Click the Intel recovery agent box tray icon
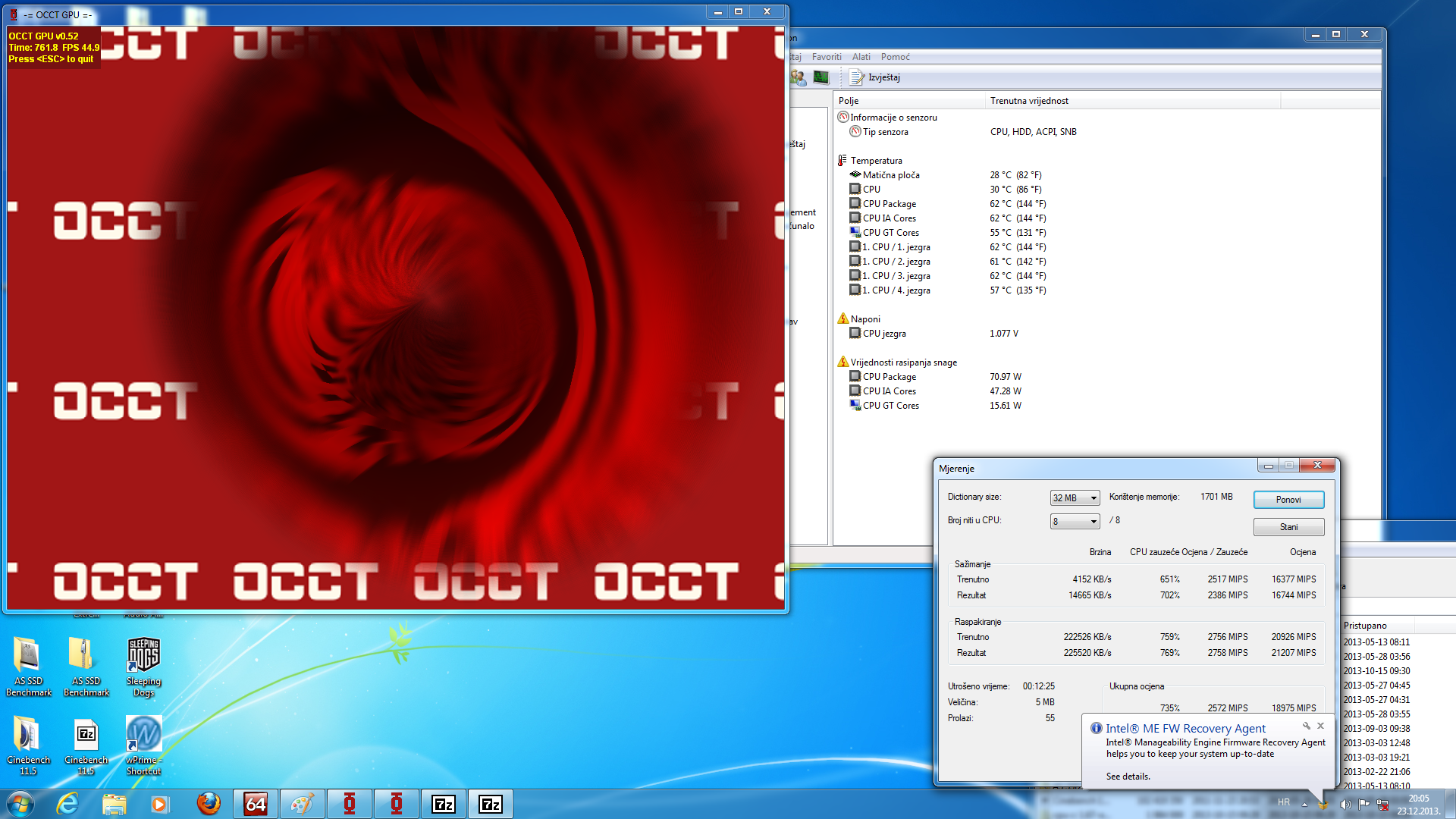 (x=1323, y=805)
